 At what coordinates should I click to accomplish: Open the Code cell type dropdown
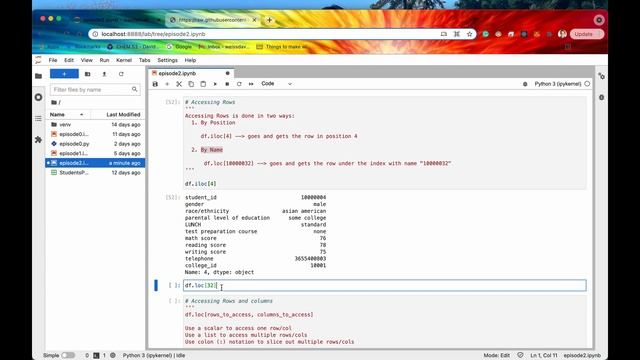point(276,84)
